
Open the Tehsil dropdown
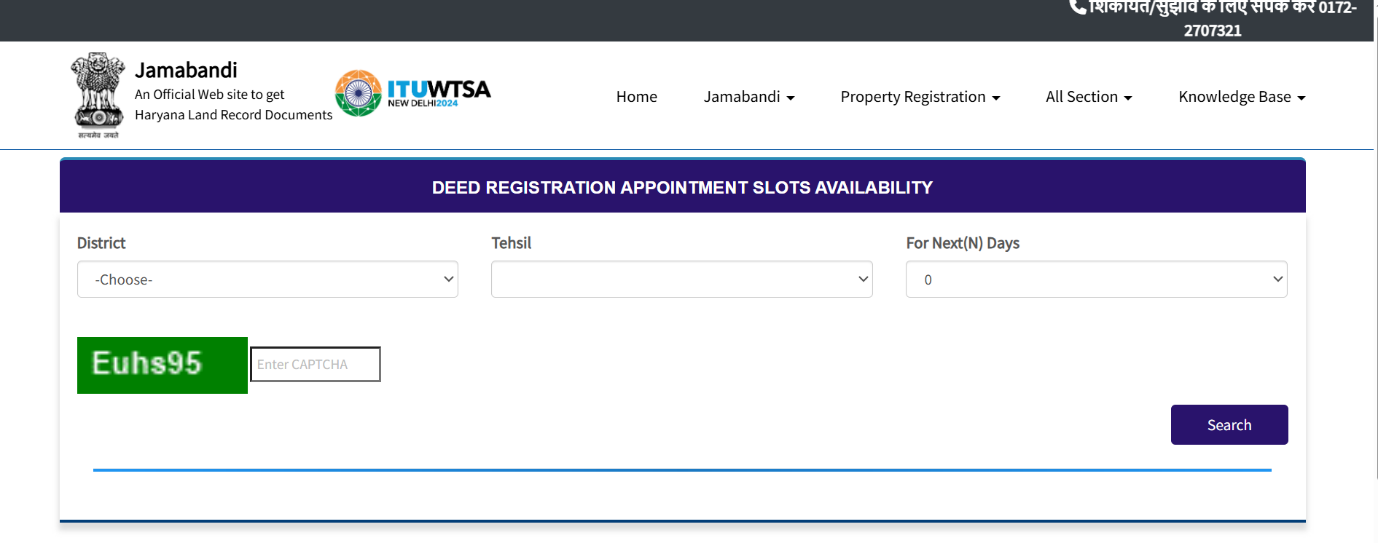[681, 280]
